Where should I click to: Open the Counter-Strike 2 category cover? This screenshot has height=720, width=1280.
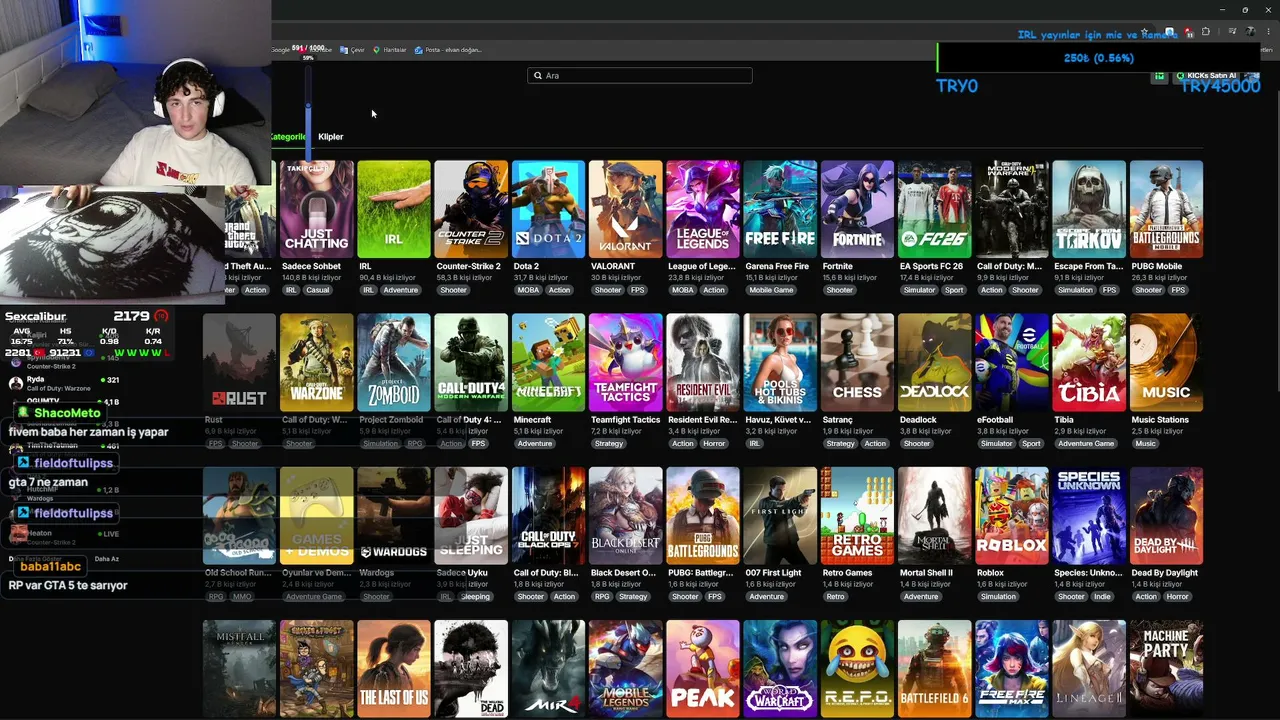click(471, 209)
